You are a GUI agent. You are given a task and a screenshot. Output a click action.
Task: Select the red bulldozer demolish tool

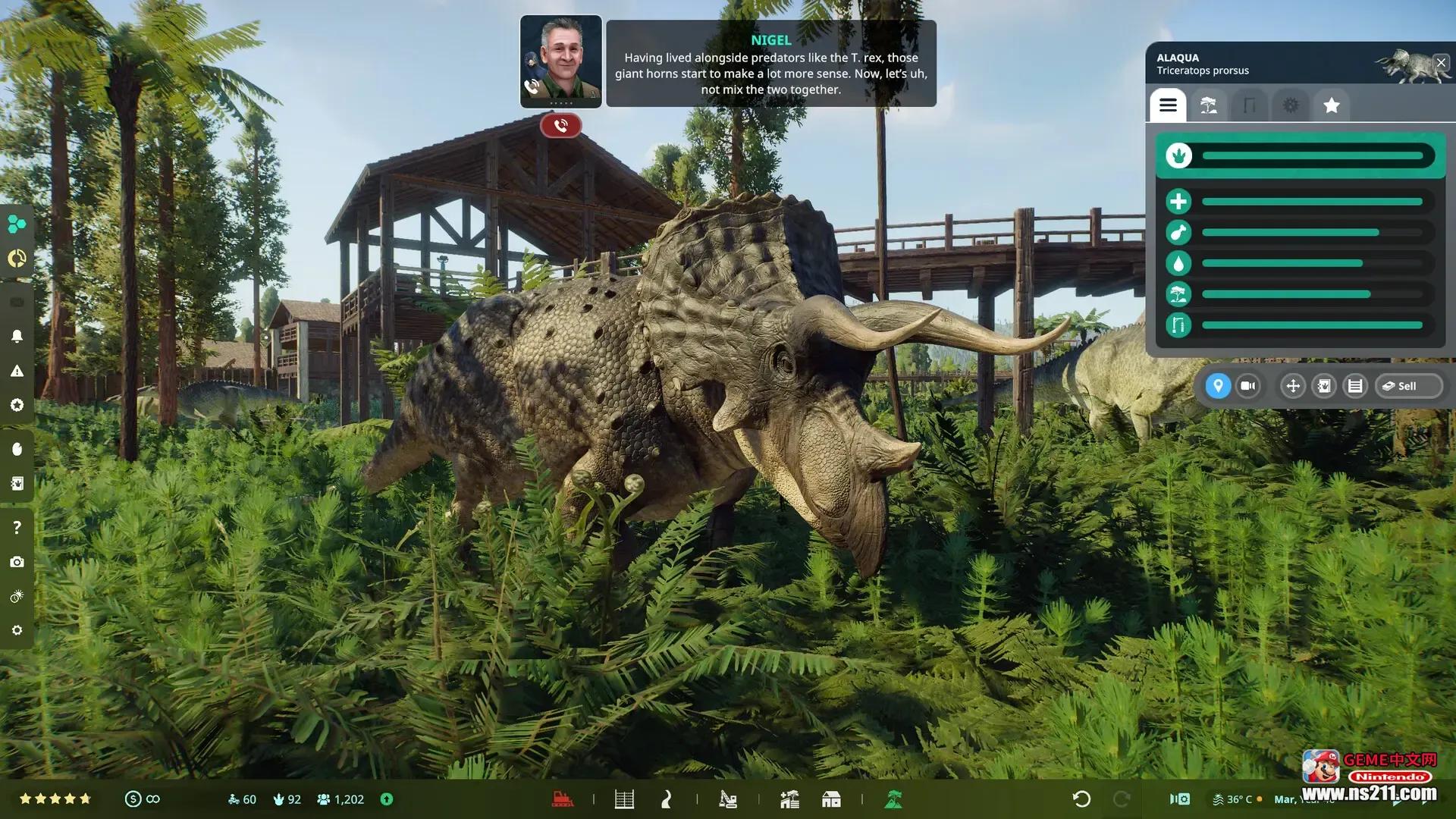coord(563,799)
